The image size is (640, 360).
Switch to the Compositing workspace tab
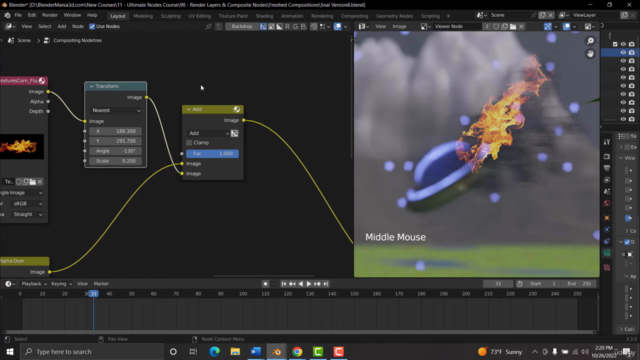tap(354, 16)
